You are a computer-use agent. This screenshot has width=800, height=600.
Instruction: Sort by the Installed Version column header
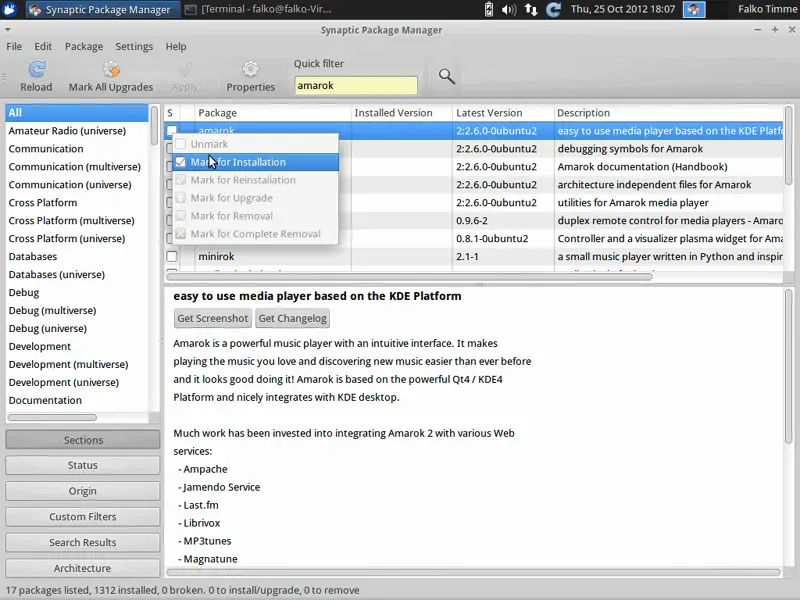pos(402,113)
